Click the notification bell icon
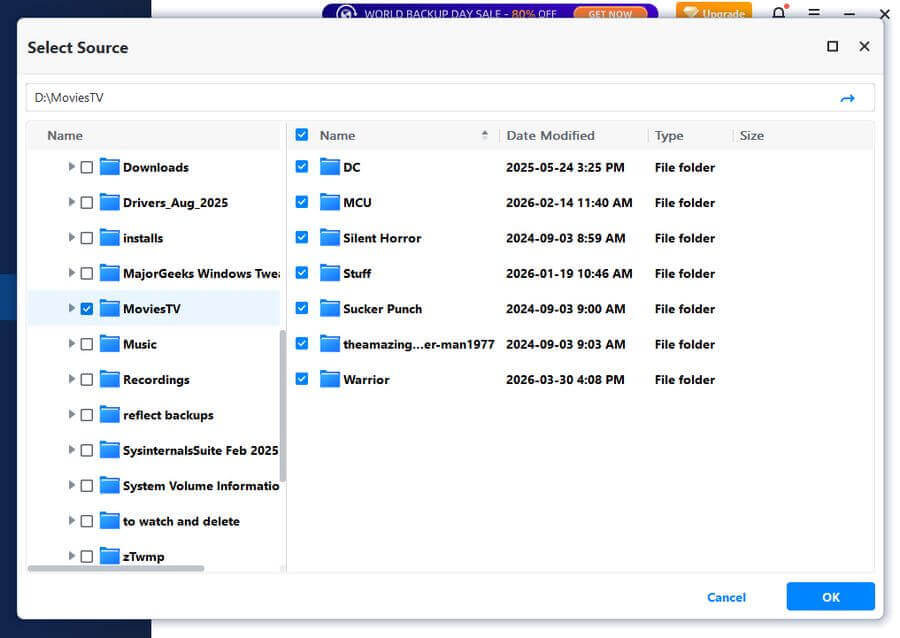The image size is (900, 638). coord(779,14)
